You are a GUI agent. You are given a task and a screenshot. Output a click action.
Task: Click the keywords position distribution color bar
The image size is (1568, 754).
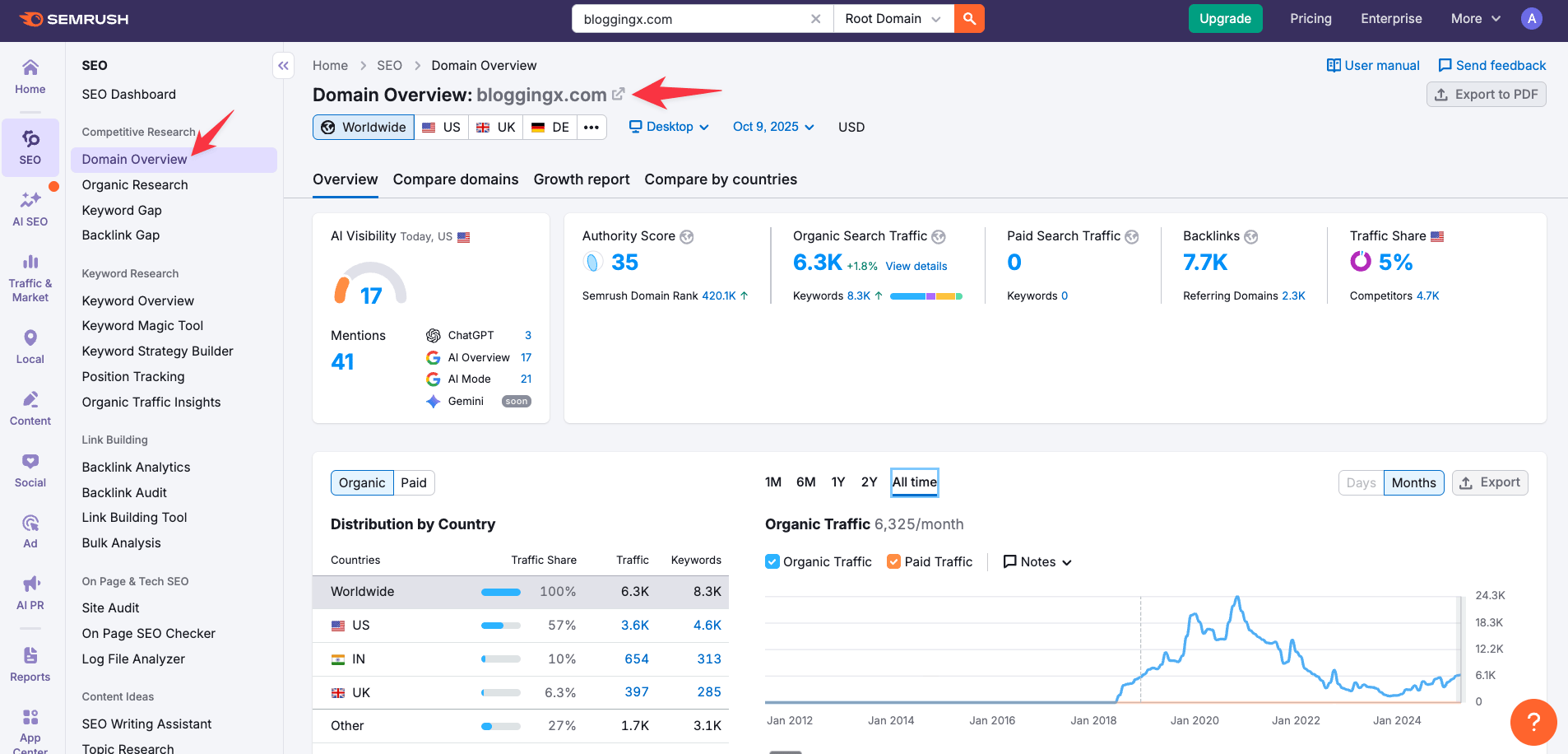pos(925,296)
